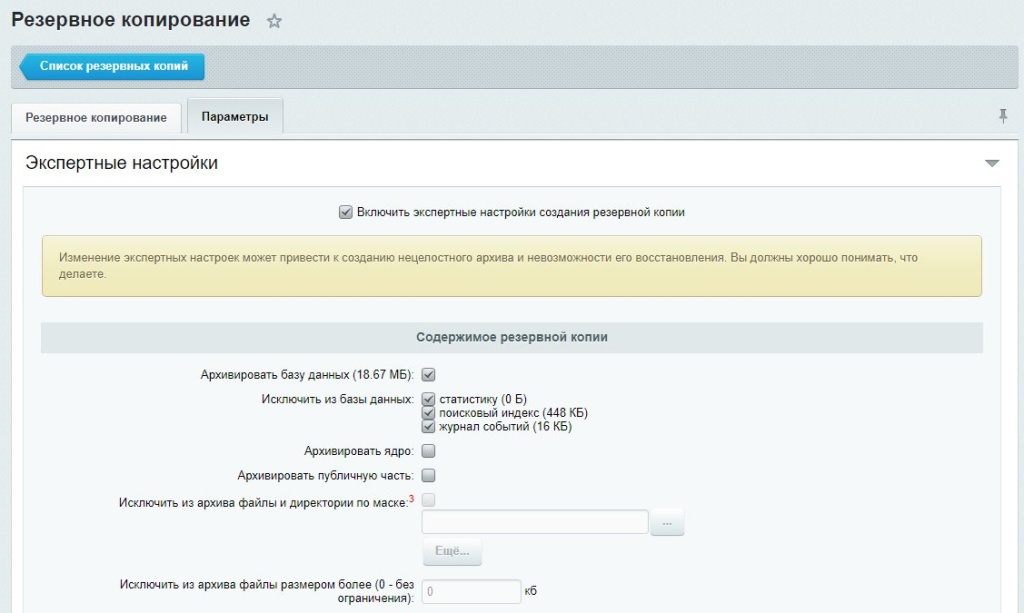Click Включить экспертные настройки label text
Viewport: 1024px width, 613px height.
520,212
